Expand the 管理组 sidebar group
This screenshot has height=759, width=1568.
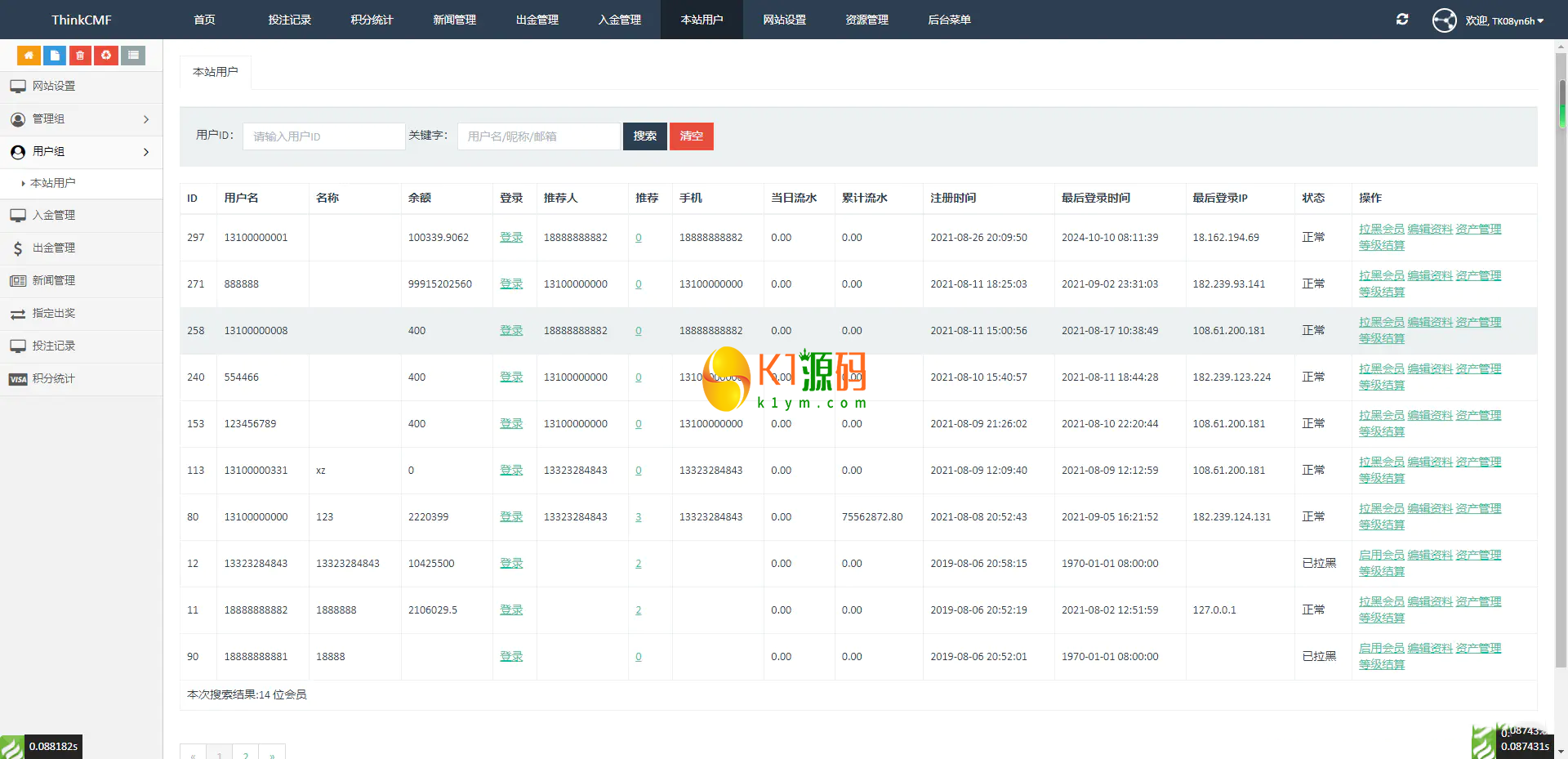click(82, 119)
